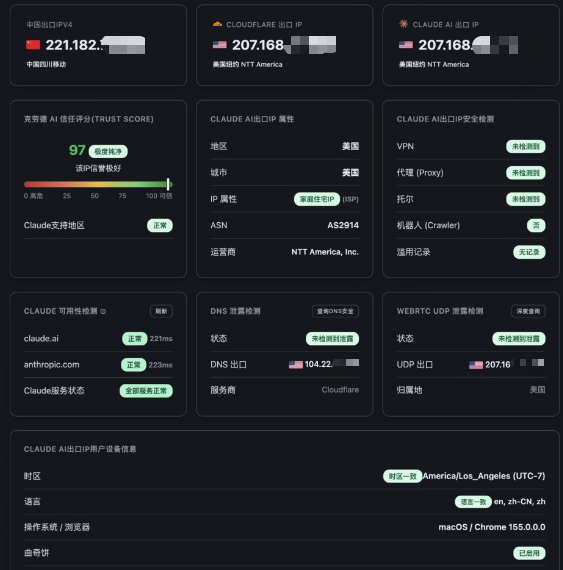Screen dimensions: 563x570
Task: Click the 美国 value in 城市 row
Action: [x=350, y=172]
